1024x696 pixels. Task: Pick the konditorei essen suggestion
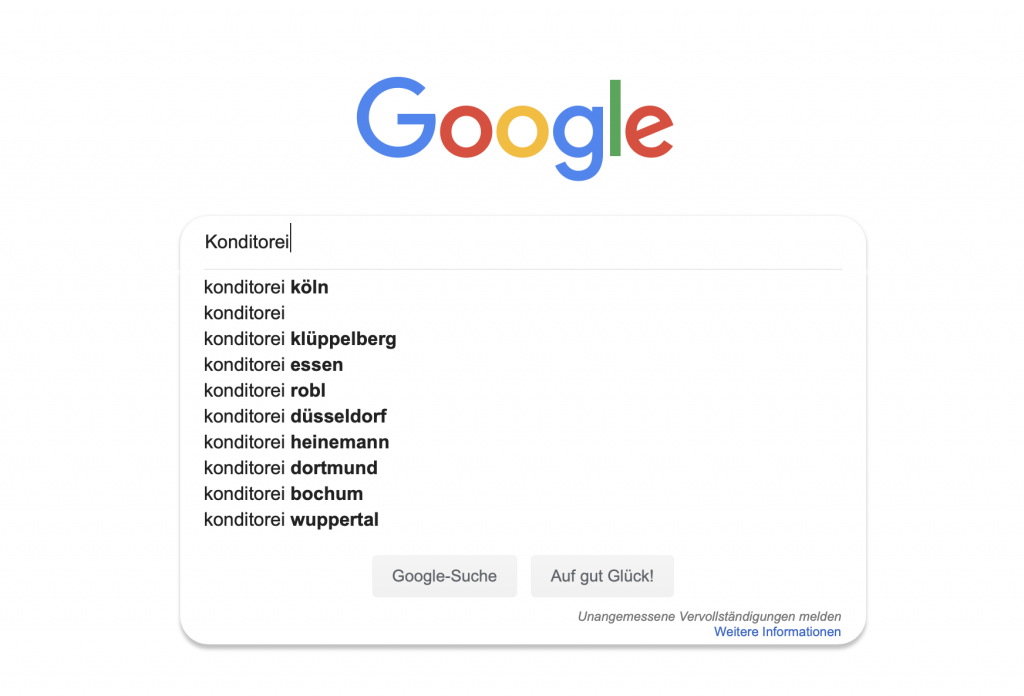click(522, 365)
